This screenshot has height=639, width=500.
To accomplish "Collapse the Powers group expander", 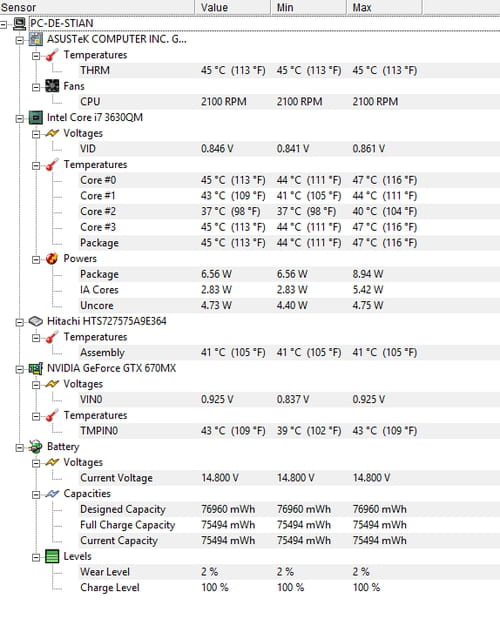I will [x=36, y=260].
